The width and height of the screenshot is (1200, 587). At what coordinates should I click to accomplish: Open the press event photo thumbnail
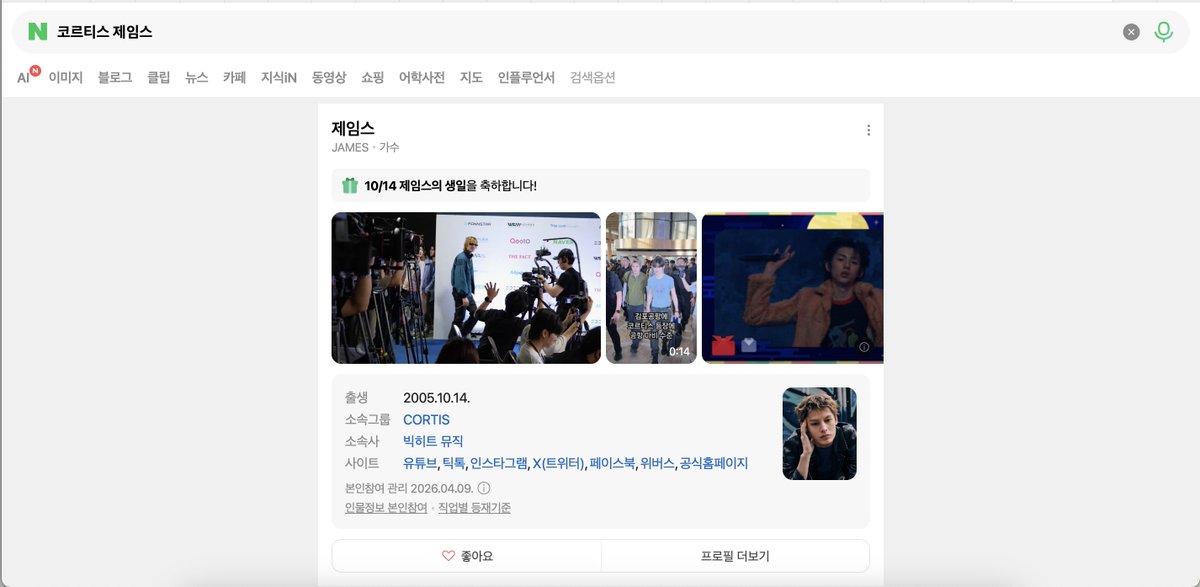pos(466,288)
